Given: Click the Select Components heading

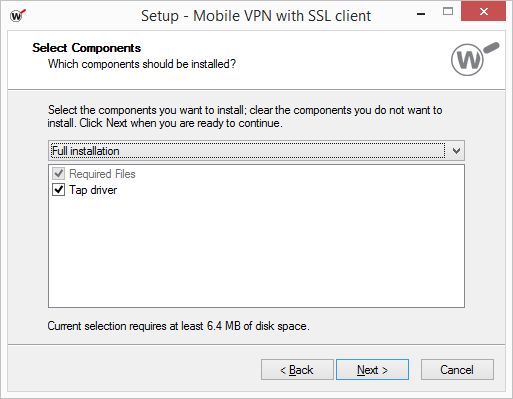Looking at the screenshot, I should [x=87, y=48].
